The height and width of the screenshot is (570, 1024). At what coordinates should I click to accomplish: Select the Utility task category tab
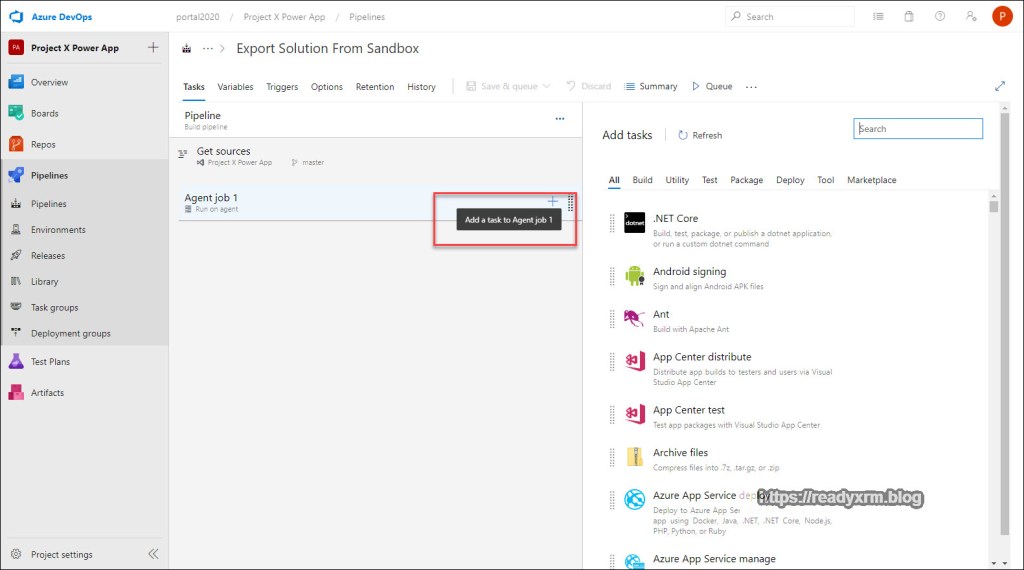677,180
